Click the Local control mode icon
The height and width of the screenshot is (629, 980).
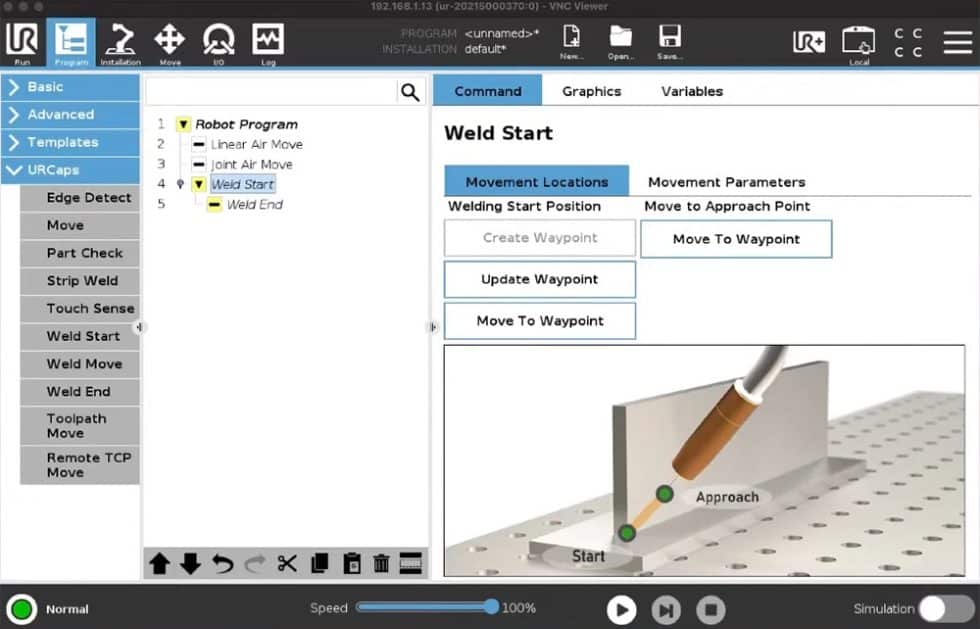click(859, 45)
